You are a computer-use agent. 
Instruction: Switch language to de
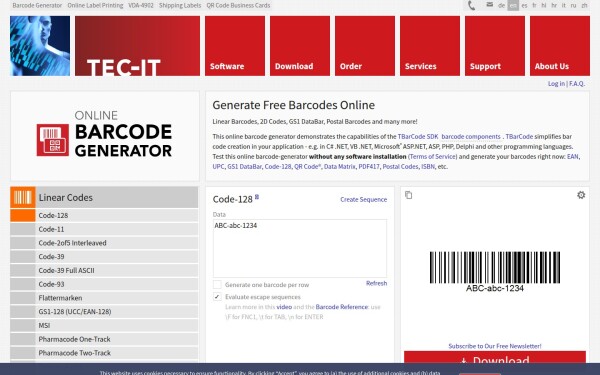(x=501, y=5)
